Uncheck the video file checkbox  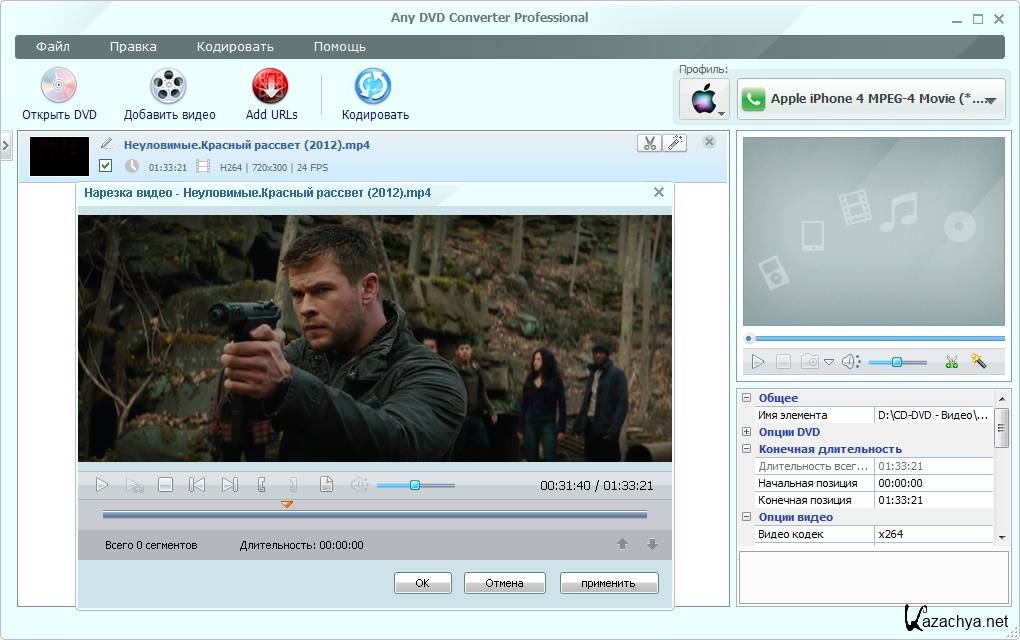pos(105,166)
